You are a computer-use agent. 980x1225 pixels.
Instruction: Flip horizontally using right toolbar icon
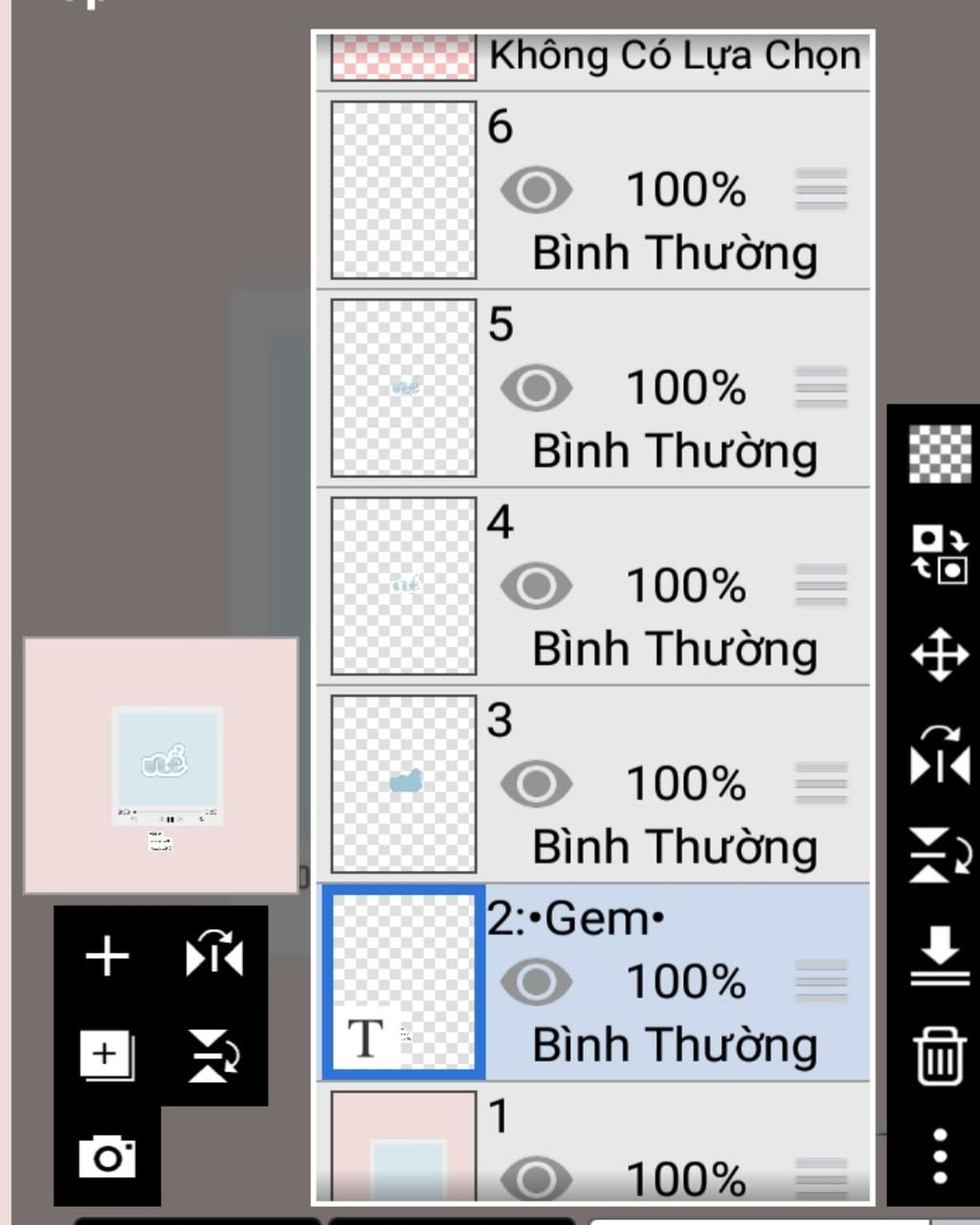pos(940,753)
